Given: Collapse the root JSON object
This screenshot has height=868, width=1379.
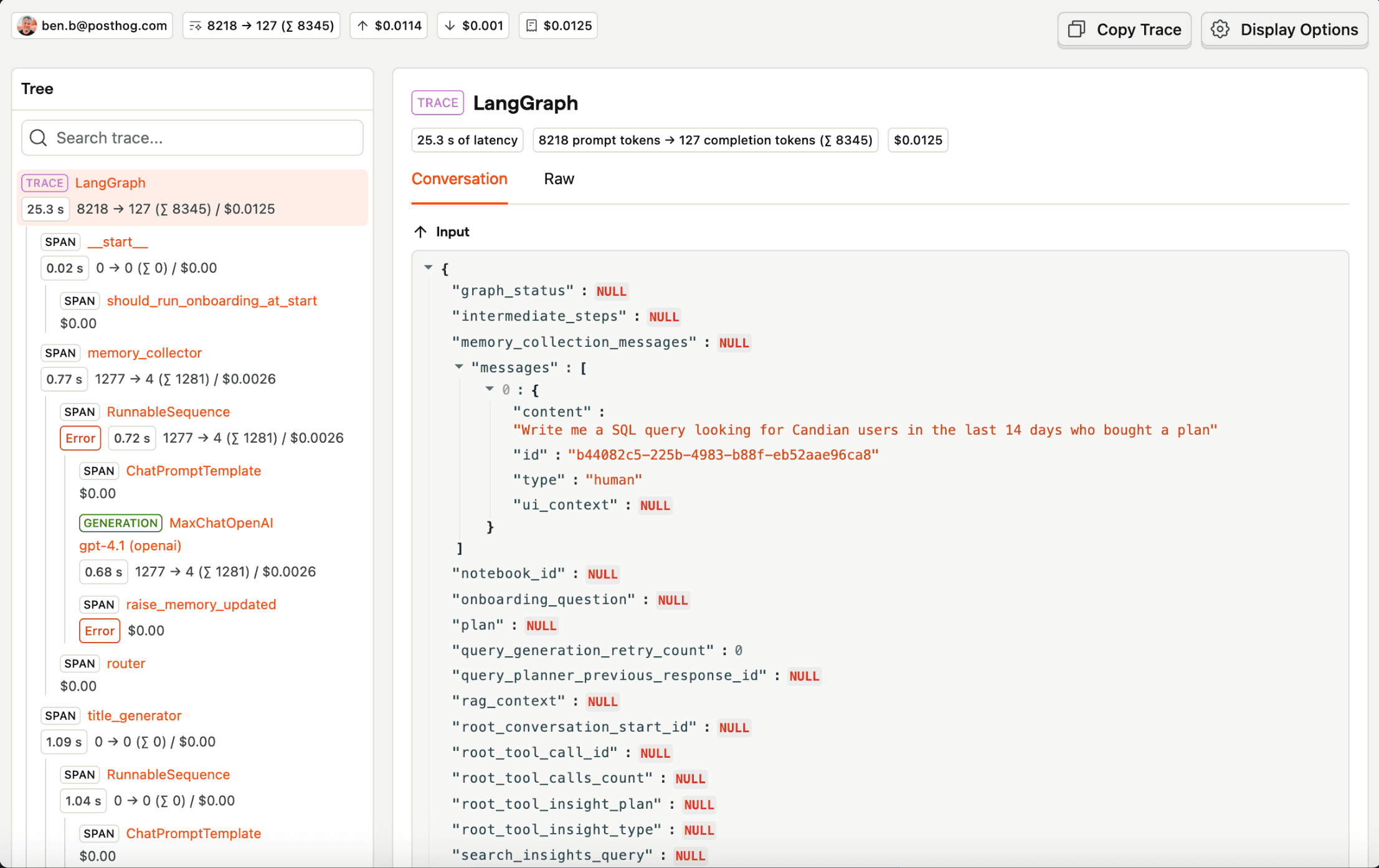Looking at the screenshot, I should point(428,268).
